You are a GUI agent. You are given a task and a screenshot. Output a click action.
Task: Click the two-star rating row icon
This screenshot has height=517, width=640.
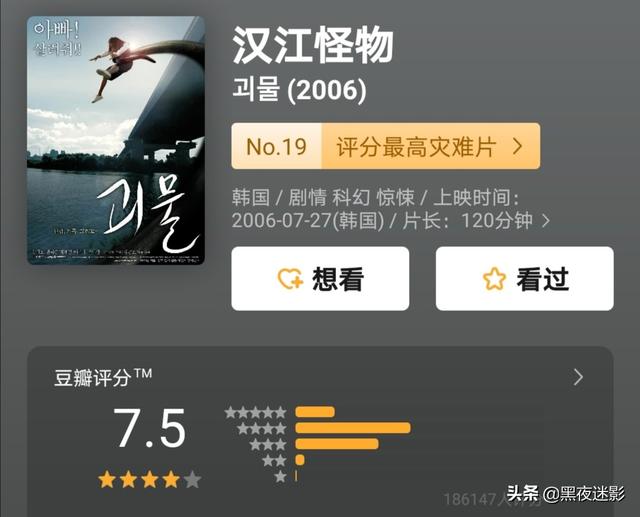pos(274,461)
